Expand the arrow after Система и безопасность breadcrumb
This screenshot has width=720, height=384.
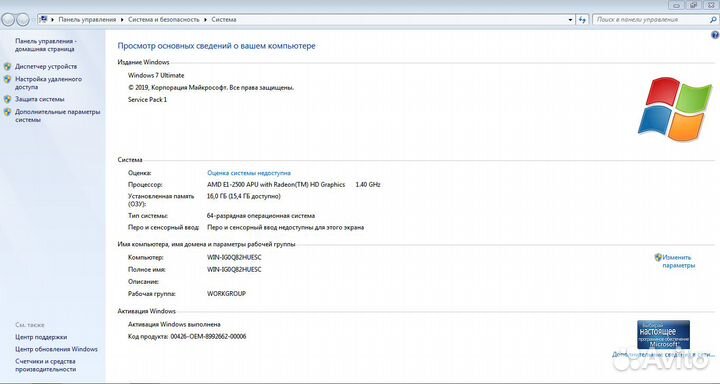206,20
